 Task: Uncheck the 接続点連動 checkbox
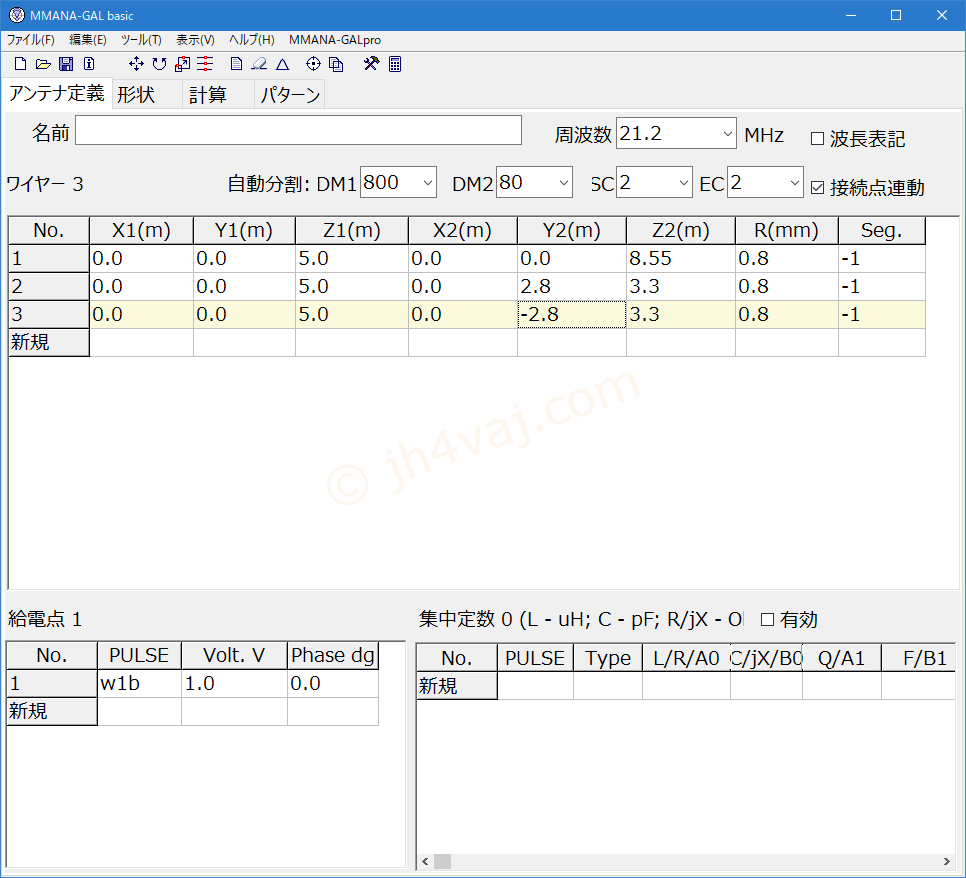[818, 187]
